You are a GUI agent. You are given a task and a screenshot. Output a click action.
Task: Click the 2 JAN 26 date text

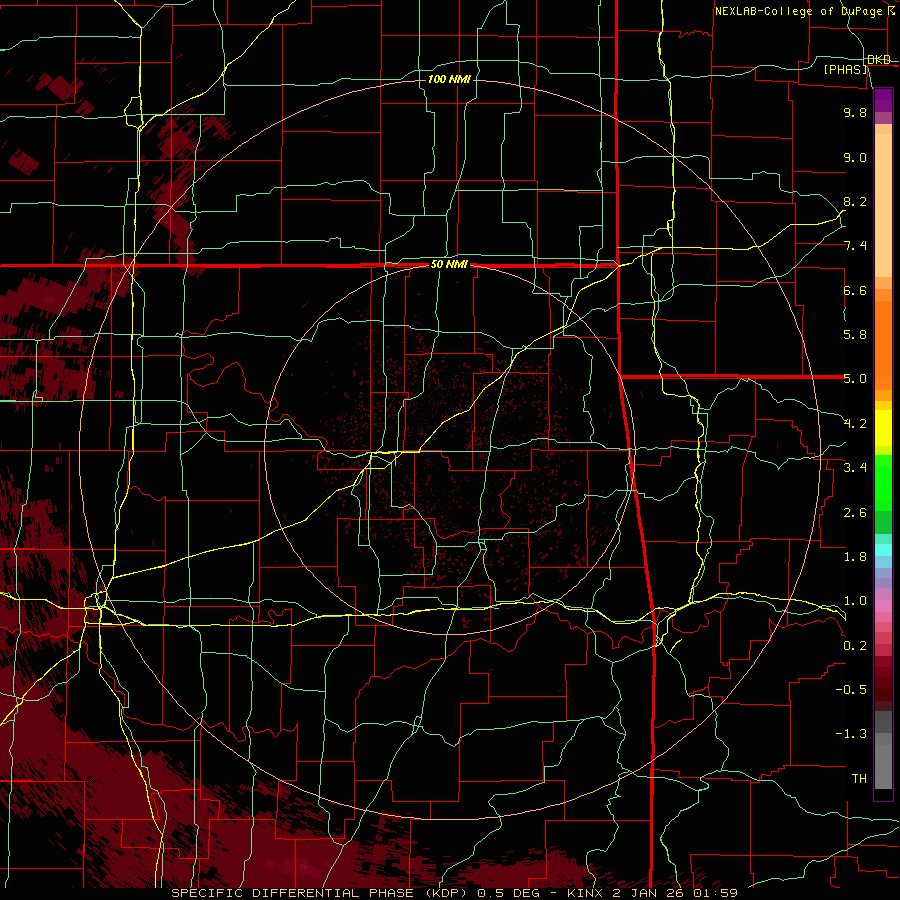[649, 893]
